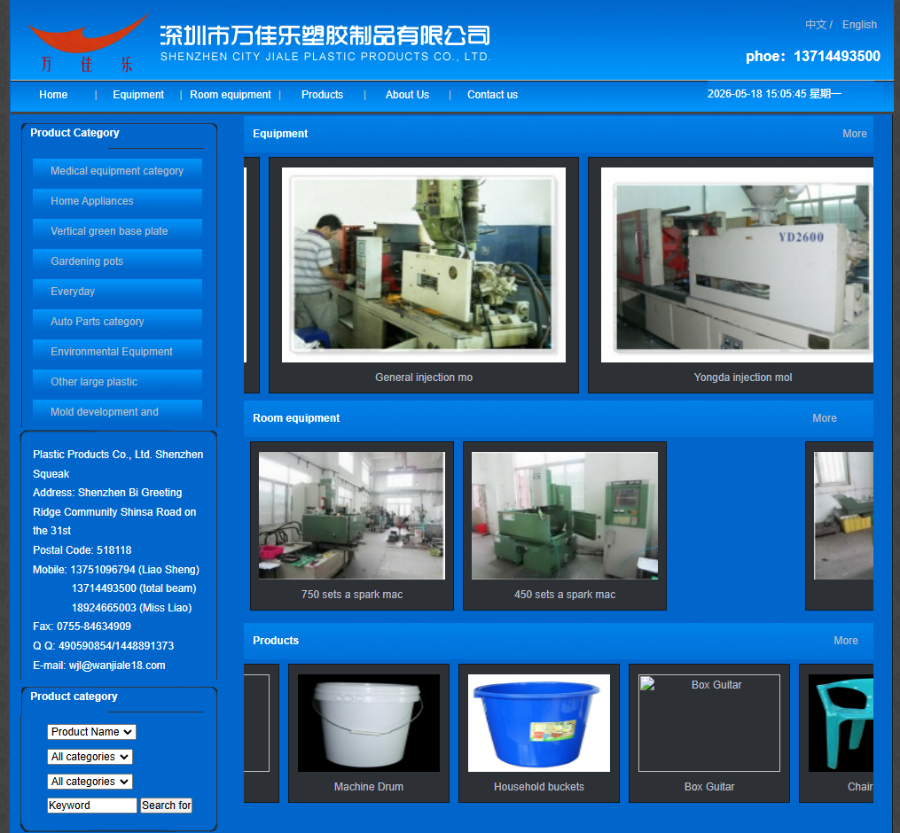This screenshot has height=833, width=900.
Task: Go to Room equipment in the navigation bar
Action: click(230, 95)
